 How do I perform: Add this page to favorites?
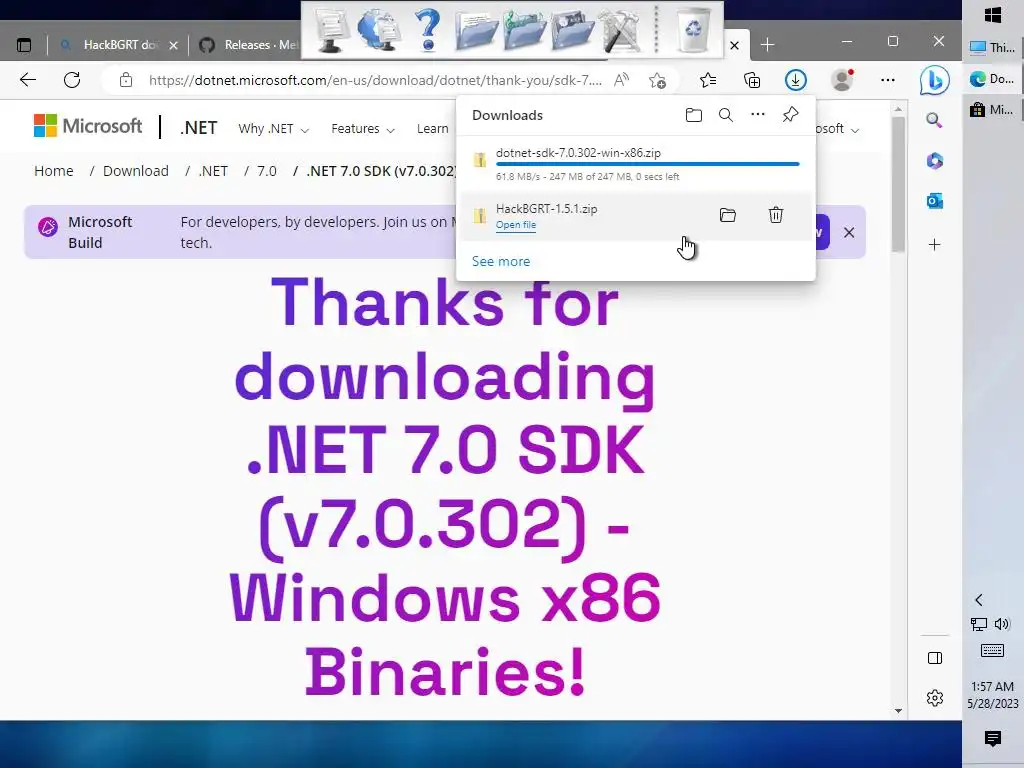pyautogui.click(x=658, y=80)
